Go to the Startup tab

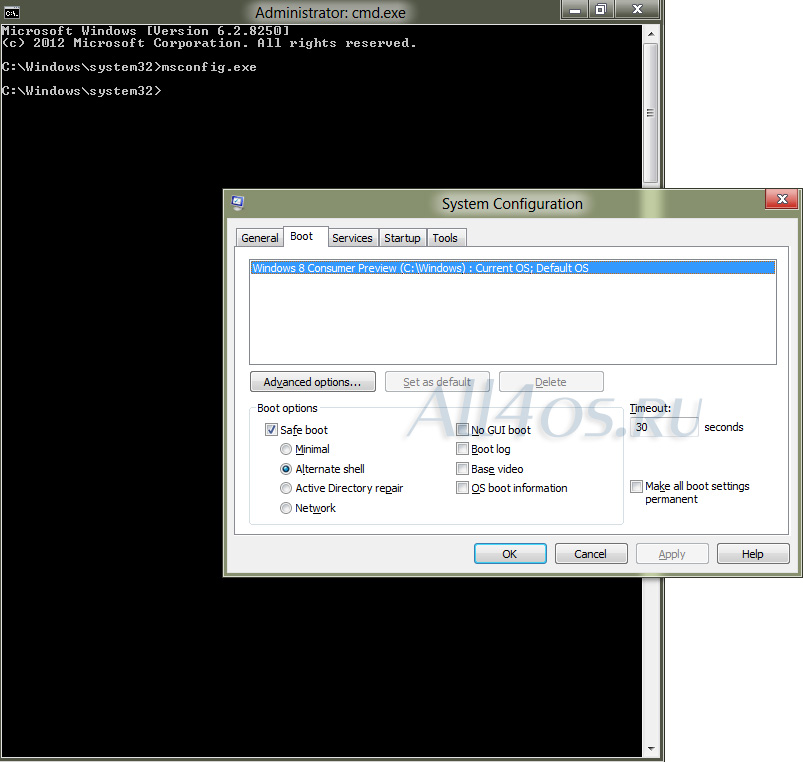tap(402, 238)
